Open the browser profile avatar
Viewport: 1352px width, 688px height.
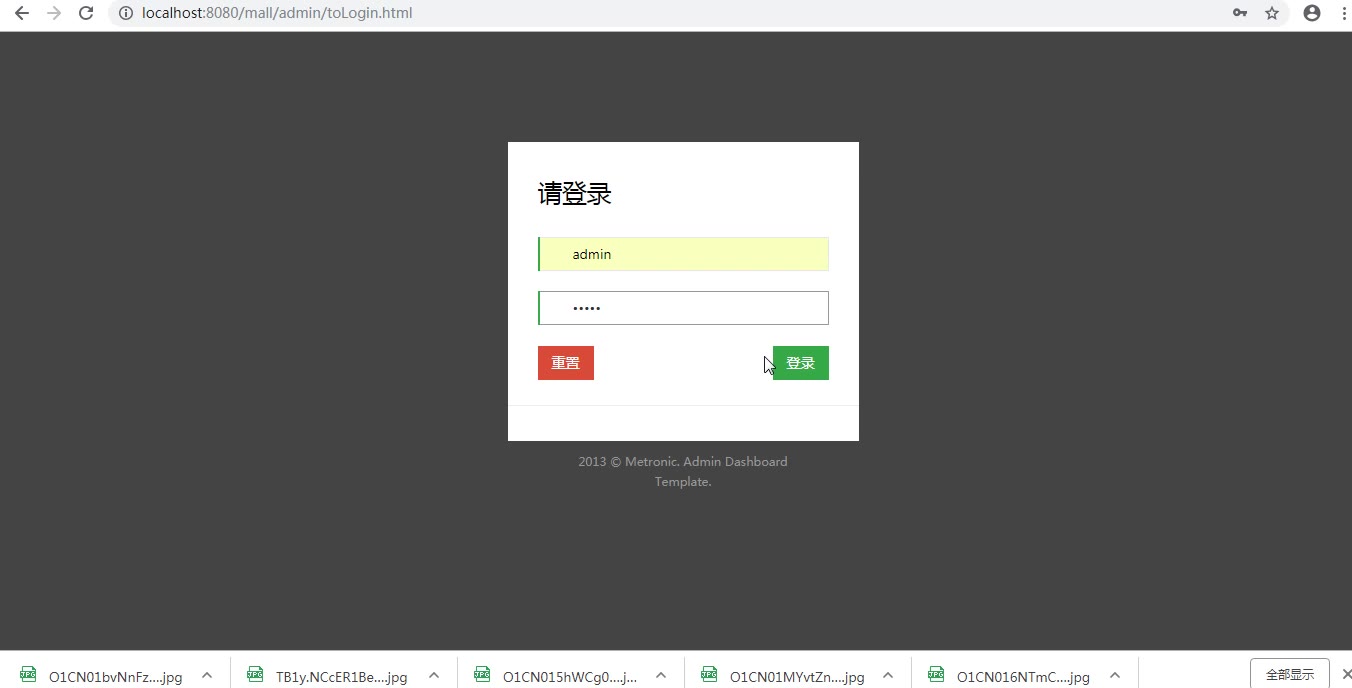click(x=1312, y=13)
